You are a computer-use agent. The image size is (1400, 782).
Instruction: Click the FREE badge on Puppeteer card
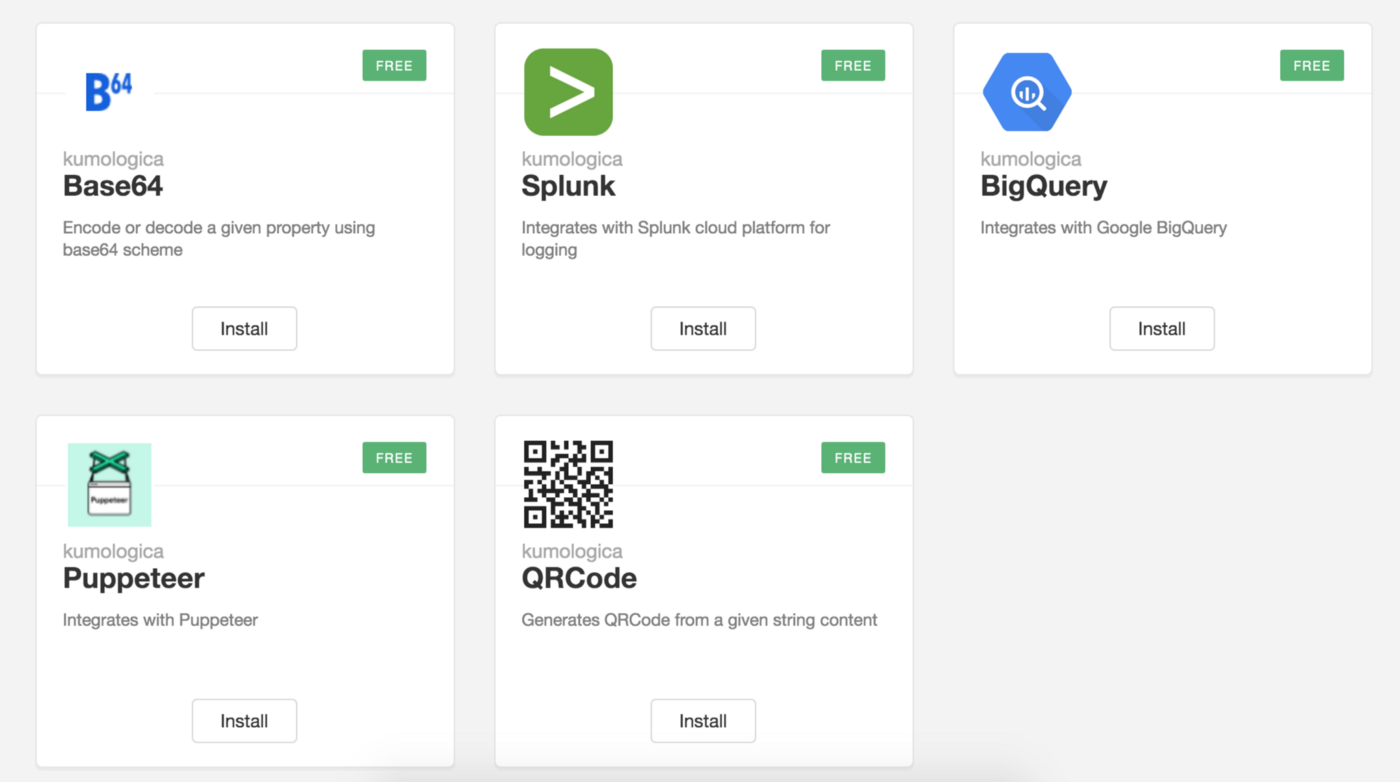[394, 458]
